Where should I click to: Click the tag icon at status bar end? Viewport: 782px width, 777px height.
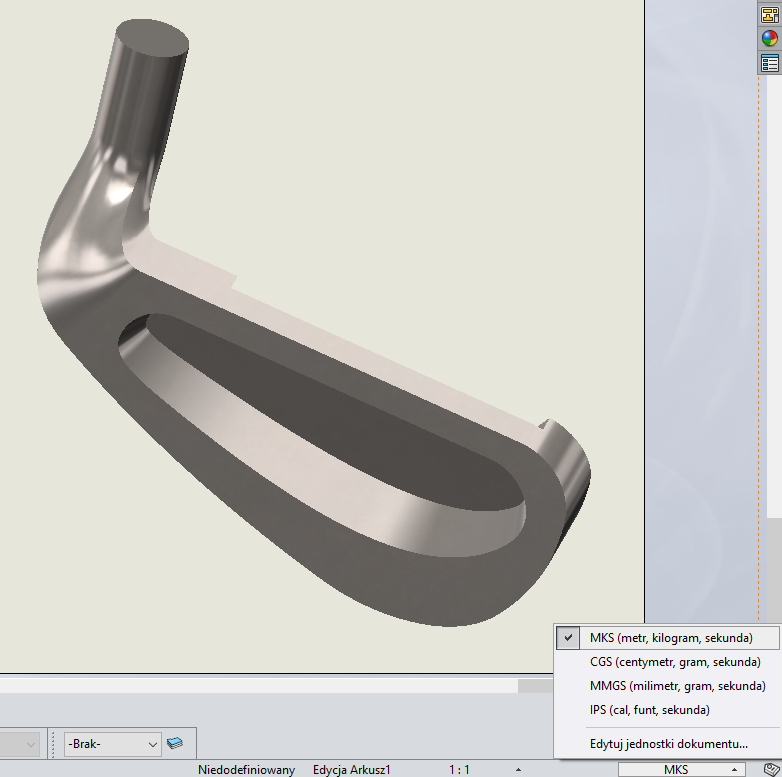point(771,769)
